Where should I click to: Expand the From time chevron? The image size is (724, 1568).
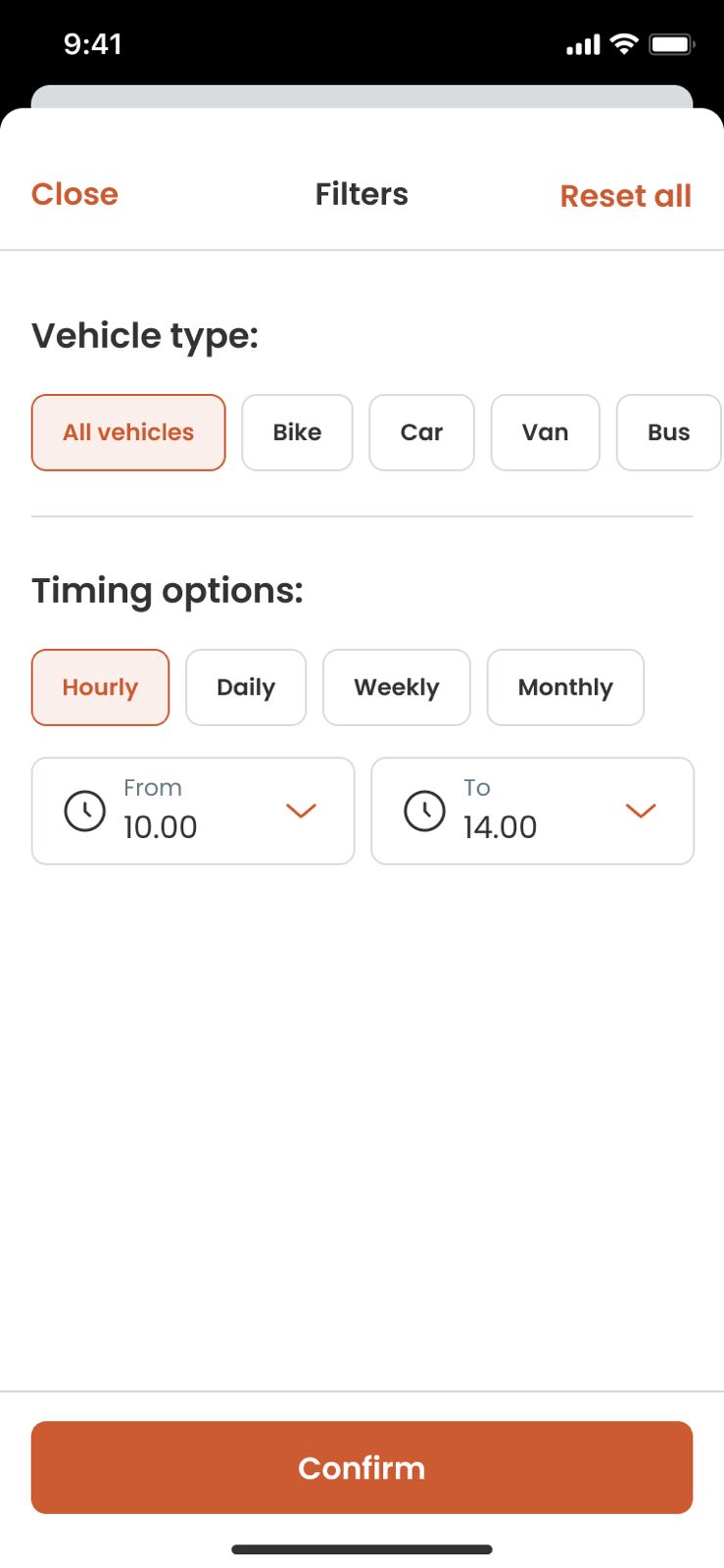301,810
